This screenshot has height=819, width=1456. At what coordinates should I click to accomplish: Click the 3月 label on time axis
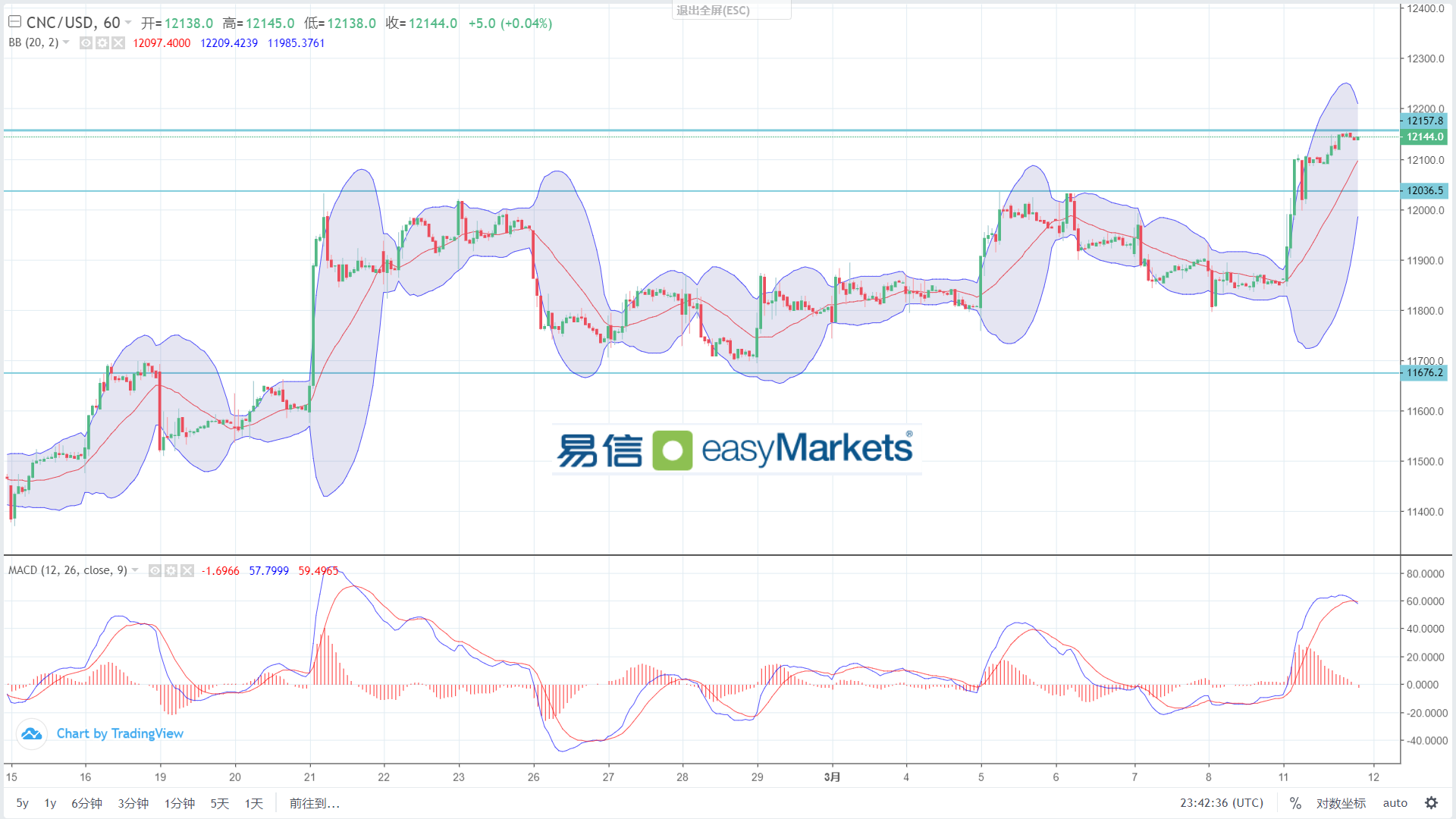(x=832, y=777)
